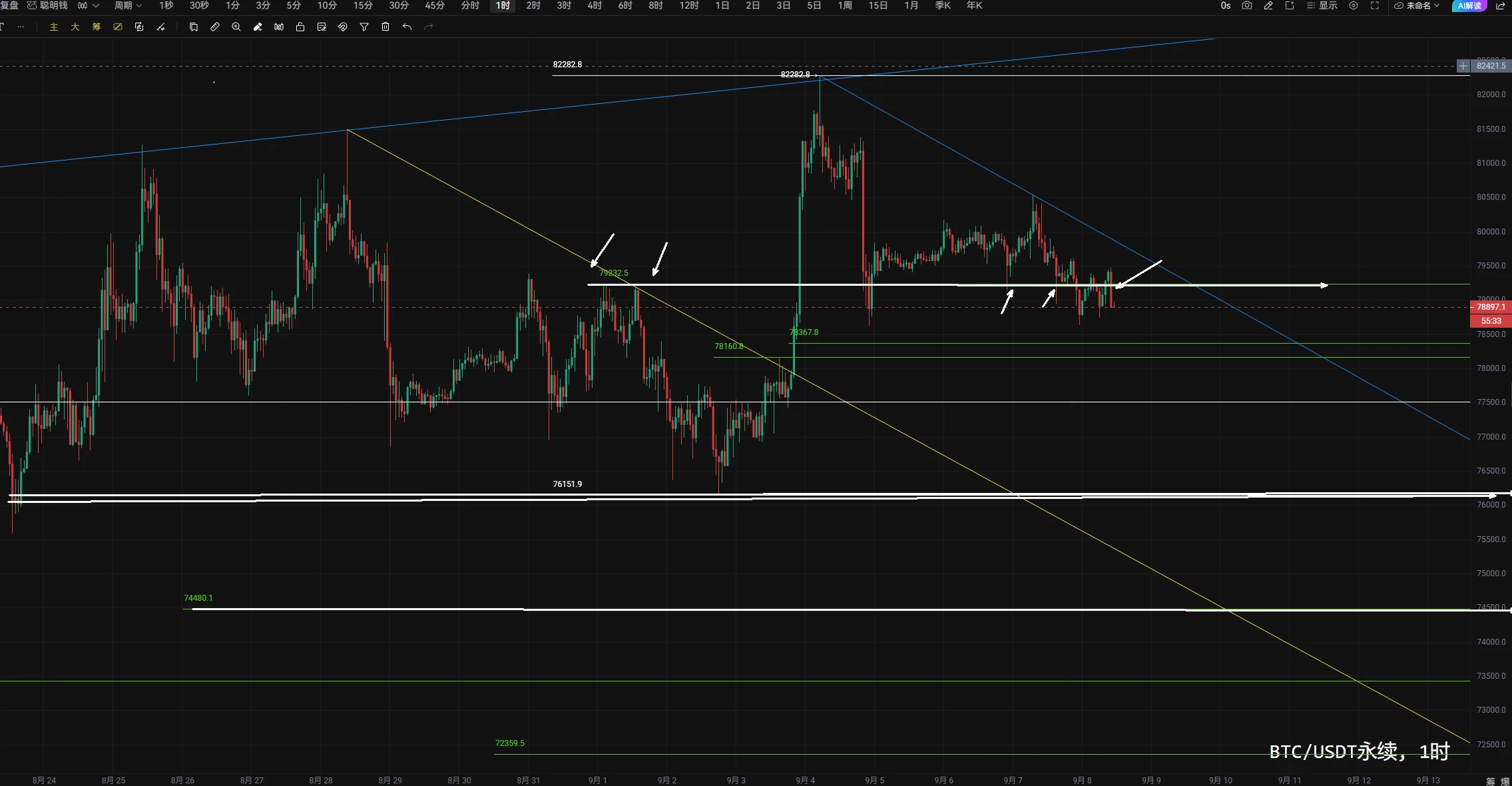Open the chart type candlestick dropdown
1512x786 pixels.
click(x=89, y=5)
